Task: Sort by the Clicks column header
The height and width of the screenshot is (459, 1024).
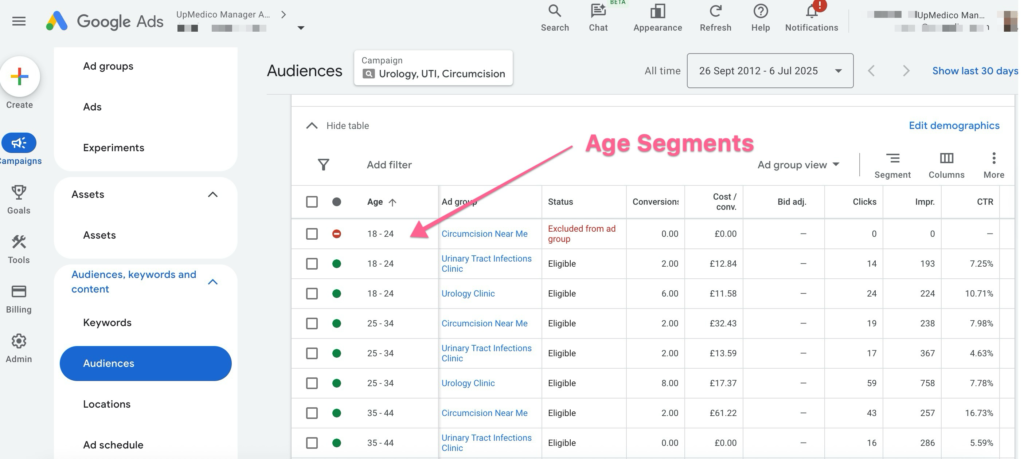Action: (x=864, y=202)
